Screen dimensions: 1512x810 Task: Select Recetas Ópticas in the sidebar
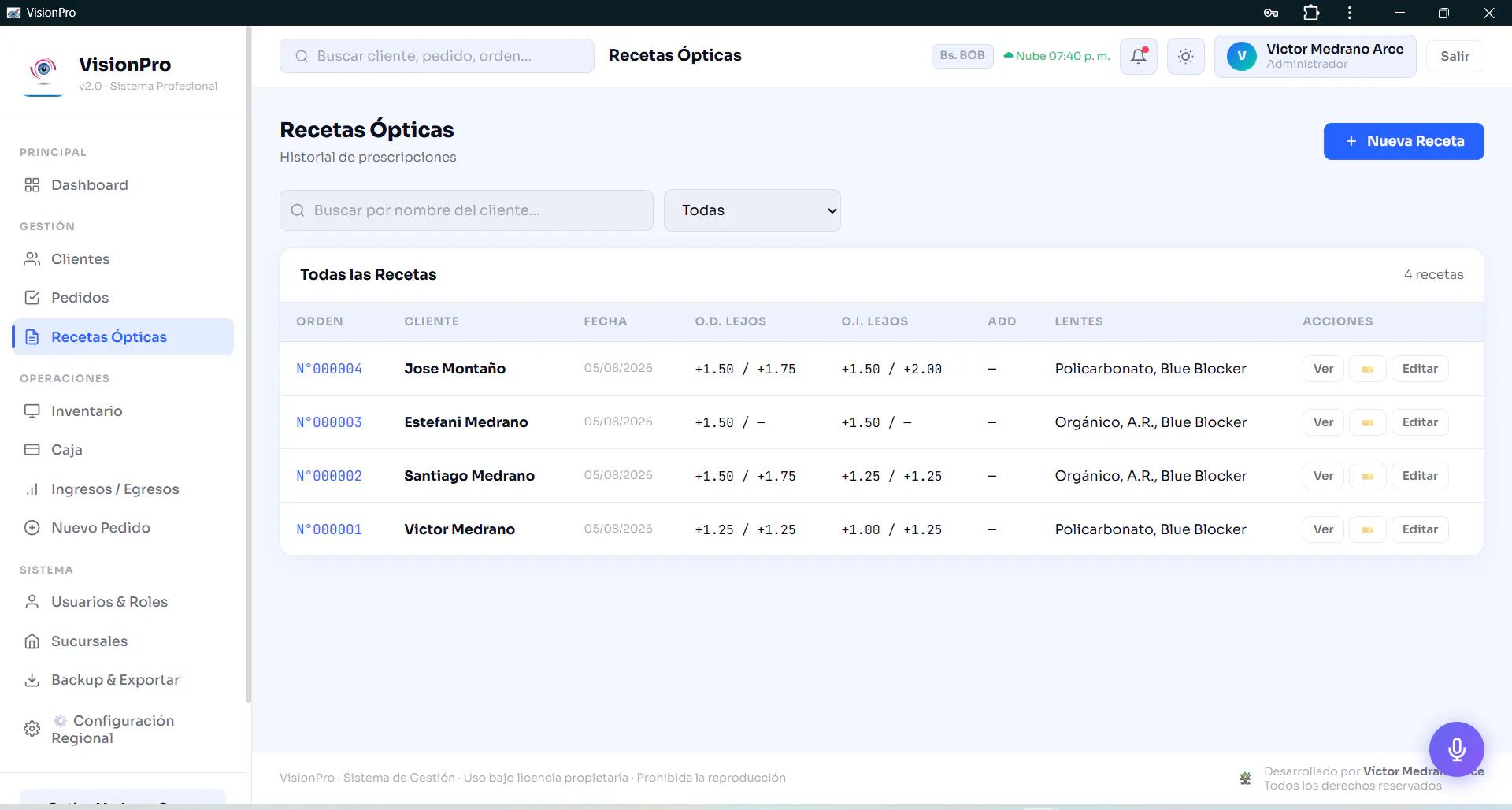tap(123, 337)
